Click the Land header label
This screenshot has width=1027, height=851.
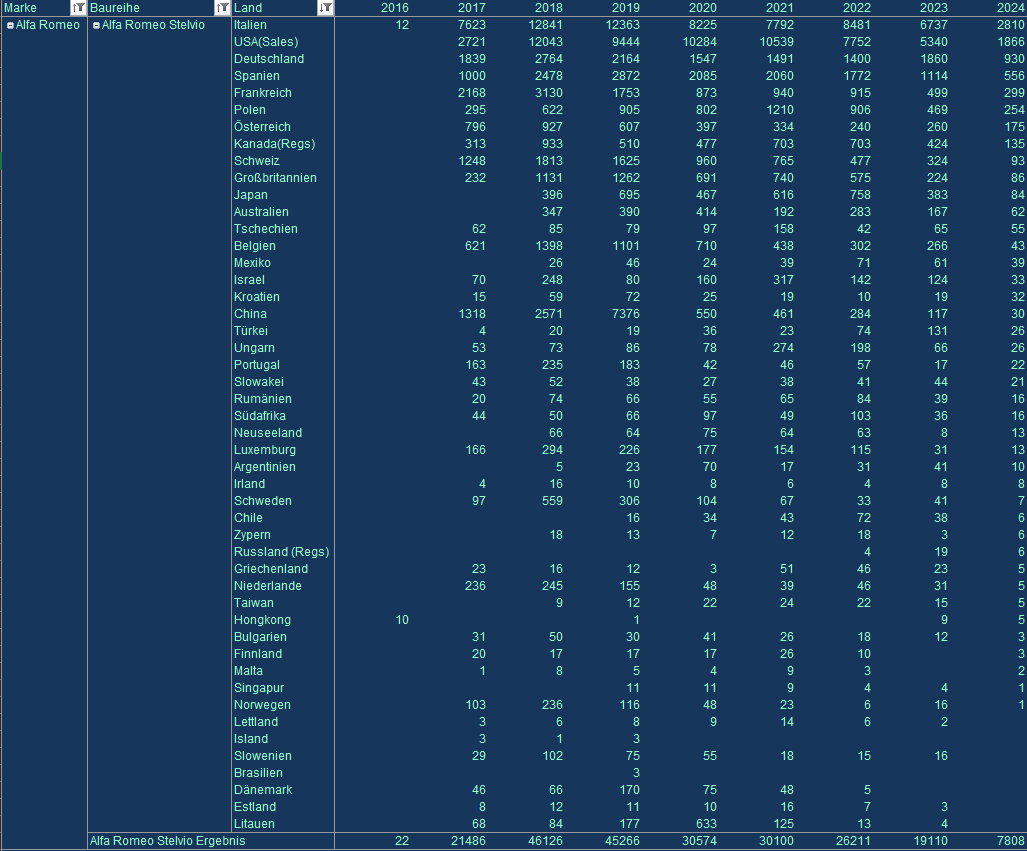(248, 8)
